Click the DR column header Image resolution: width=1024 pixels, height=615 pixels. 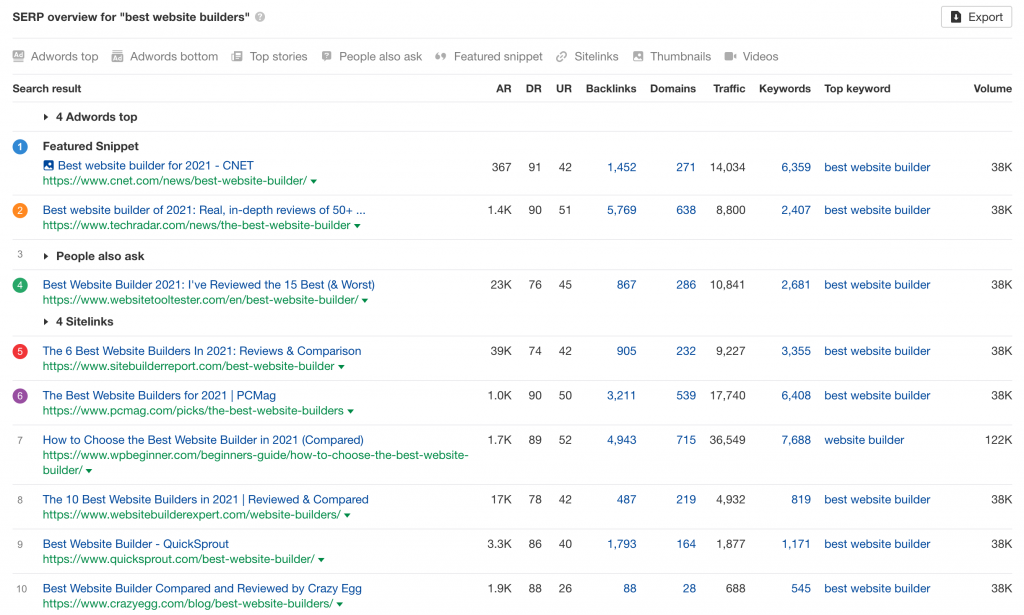(534, 89)
